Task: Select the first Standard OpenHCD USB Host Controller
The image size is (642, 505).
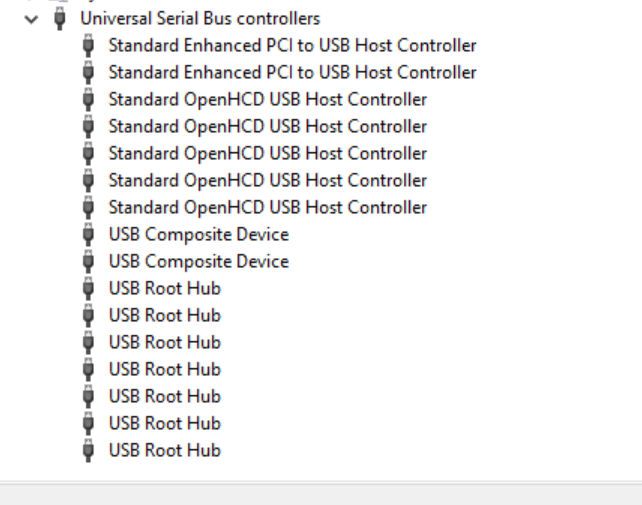Action: pyautogui.click(x=267, y=99)
